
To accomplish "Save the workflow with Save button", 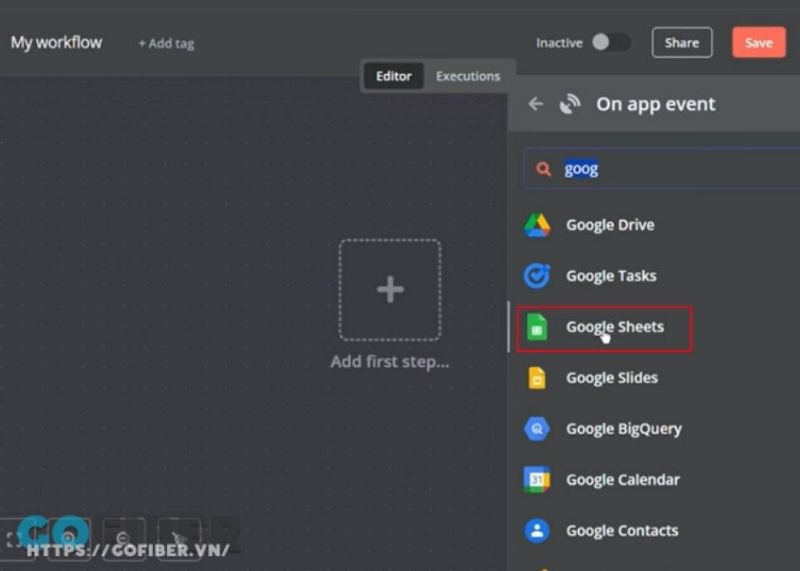I will click(759, 42).
